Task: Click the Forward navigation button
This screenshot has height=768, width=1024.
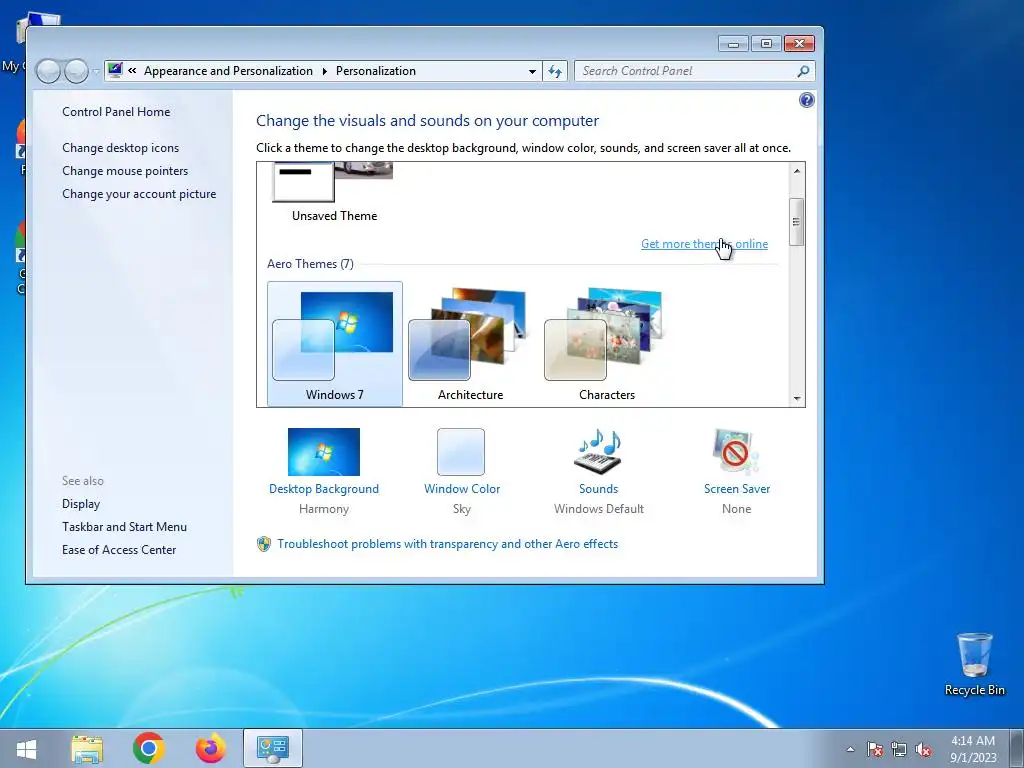Action: pos(76,71)
